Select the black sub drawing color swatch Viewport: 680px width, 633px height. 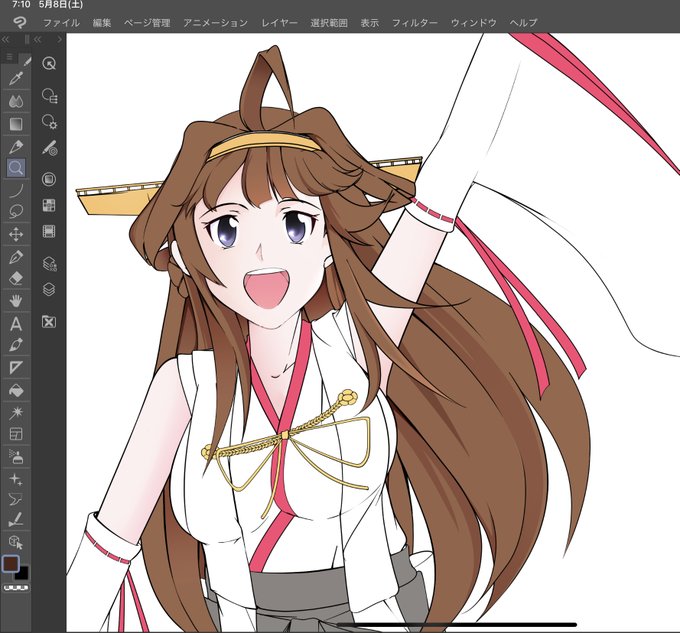pos(22,574)
